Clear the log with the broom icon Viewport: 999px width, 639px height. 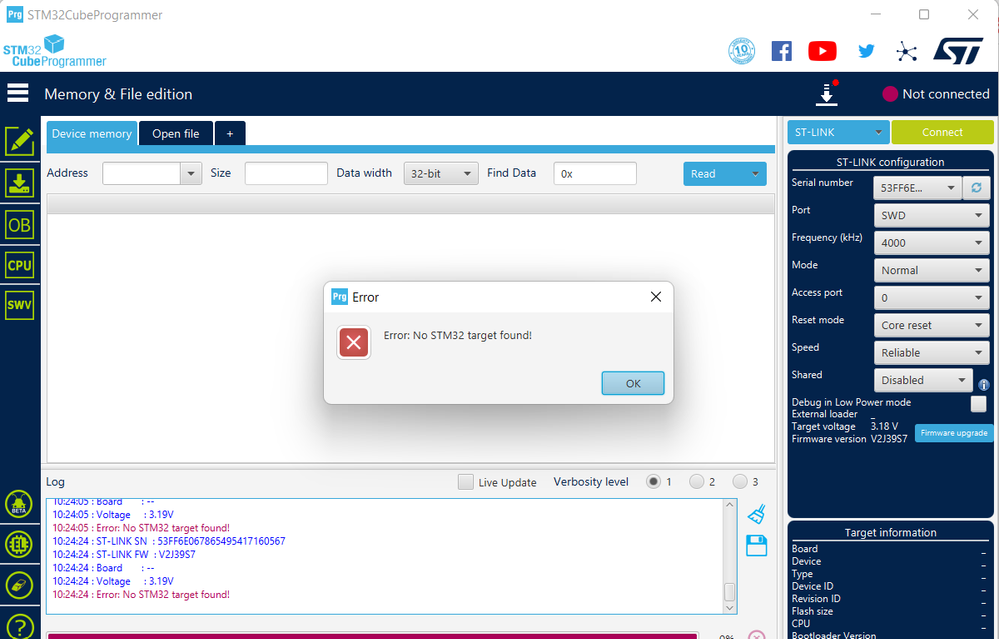point(757,514)
